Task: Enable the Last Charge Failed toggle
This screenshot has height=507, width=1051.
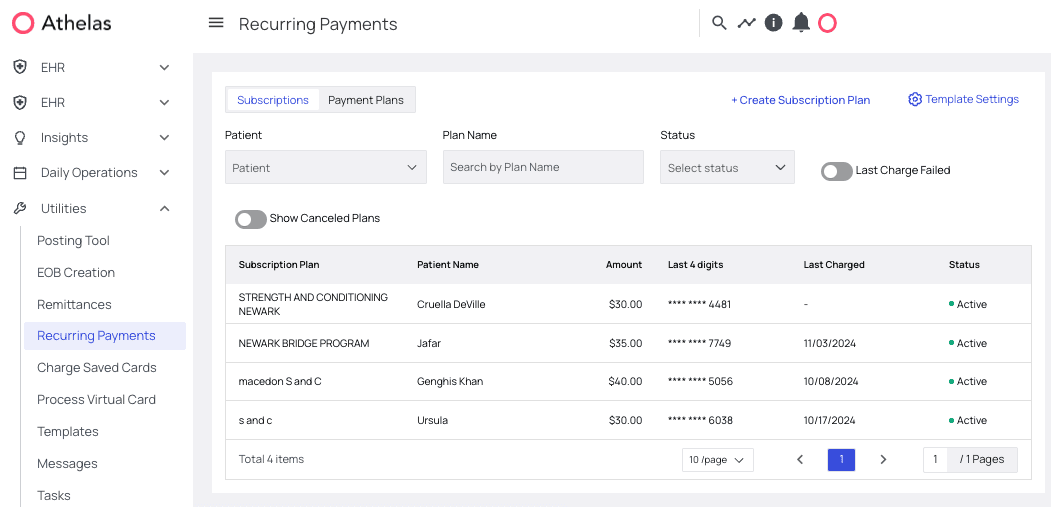Action: tap(836, 171)
